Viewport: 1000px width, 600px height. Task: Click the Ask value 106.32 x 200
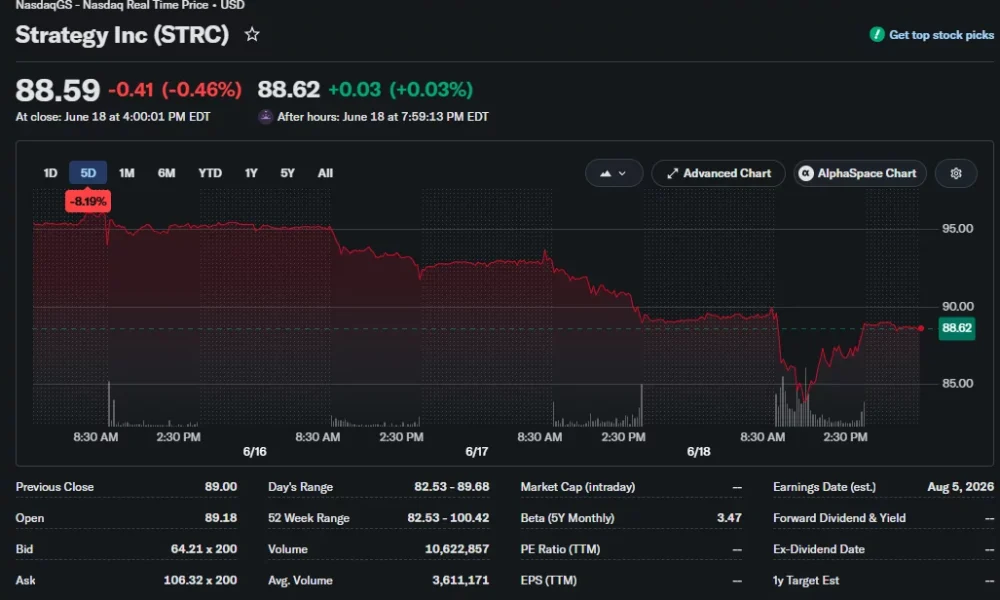coord(200,580)
